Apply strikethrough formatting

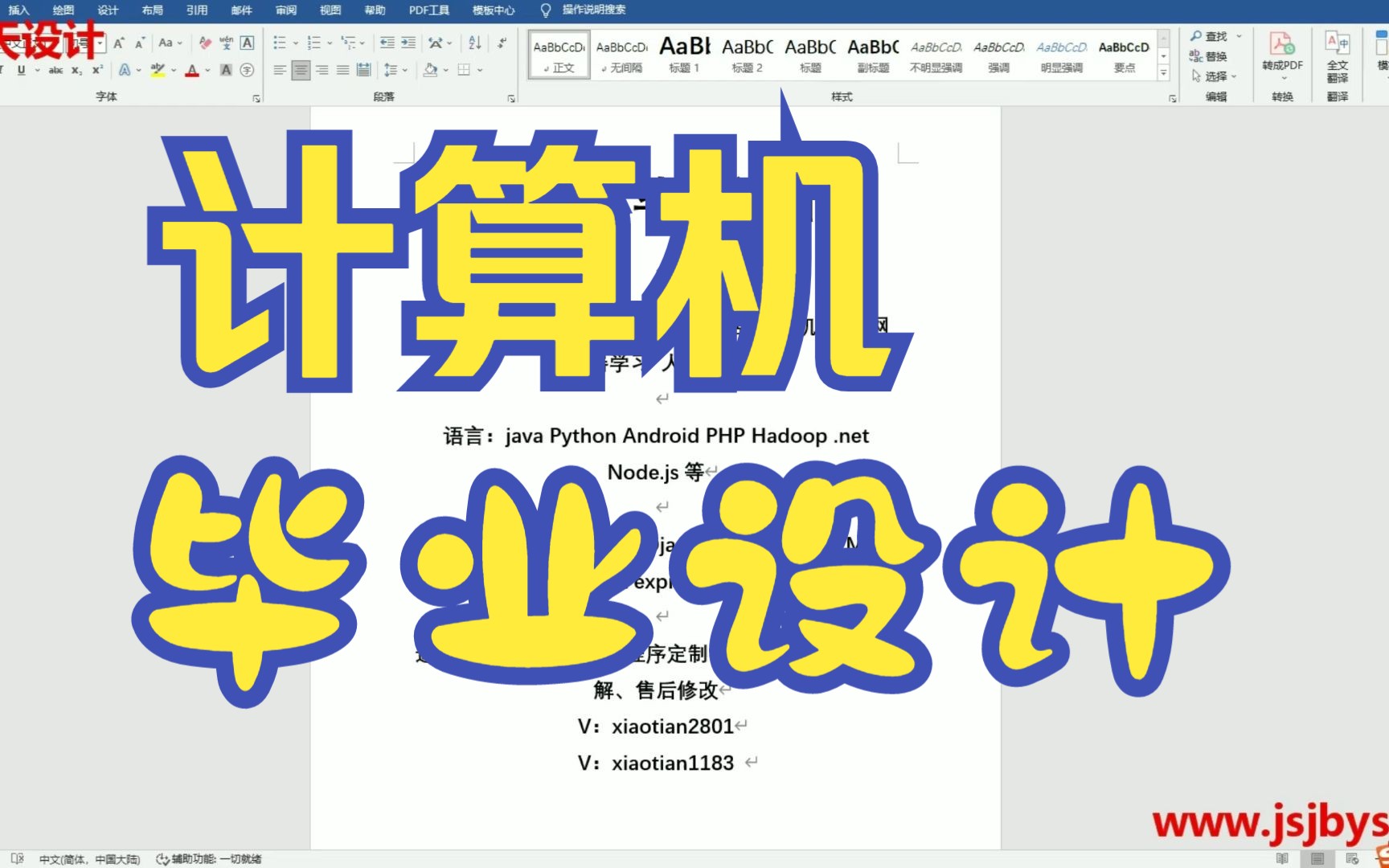click(55, 70)
